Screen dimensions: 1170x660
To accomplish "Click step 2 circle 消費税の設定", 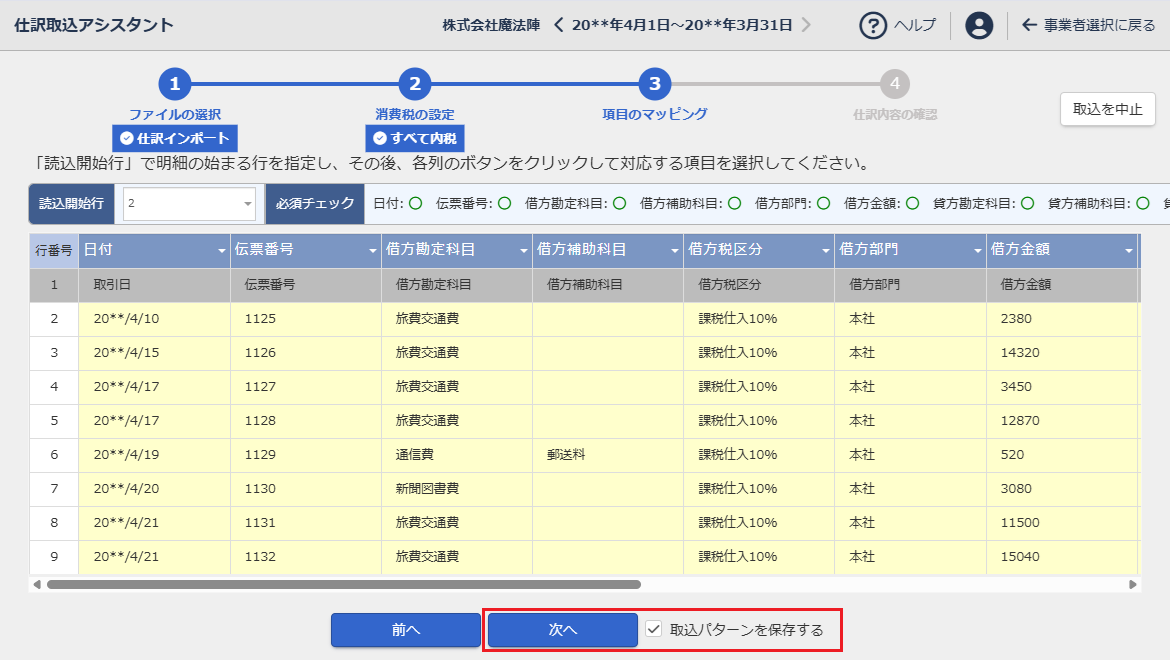I will tap(414, 84).
